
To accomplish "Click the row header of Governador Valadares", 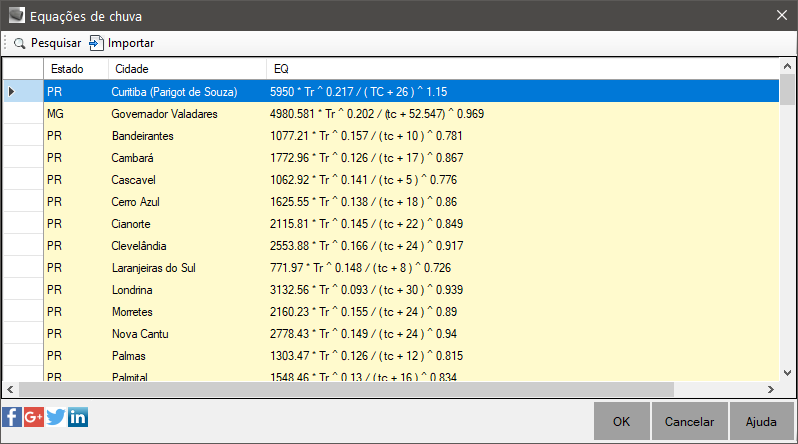I will click(23, 114).
